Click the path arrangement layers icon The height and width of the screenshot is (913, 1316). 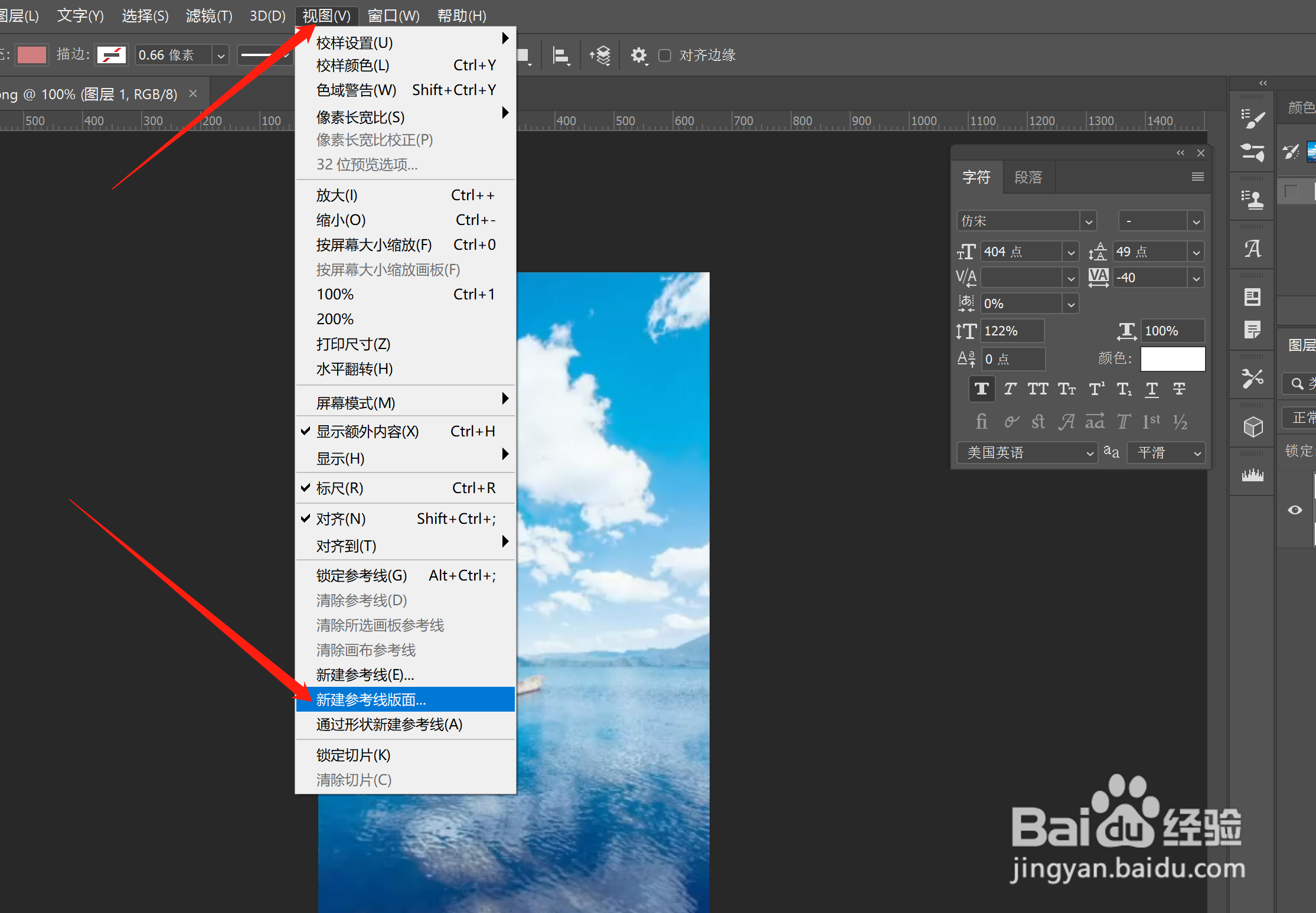click(x=600, y=56)
